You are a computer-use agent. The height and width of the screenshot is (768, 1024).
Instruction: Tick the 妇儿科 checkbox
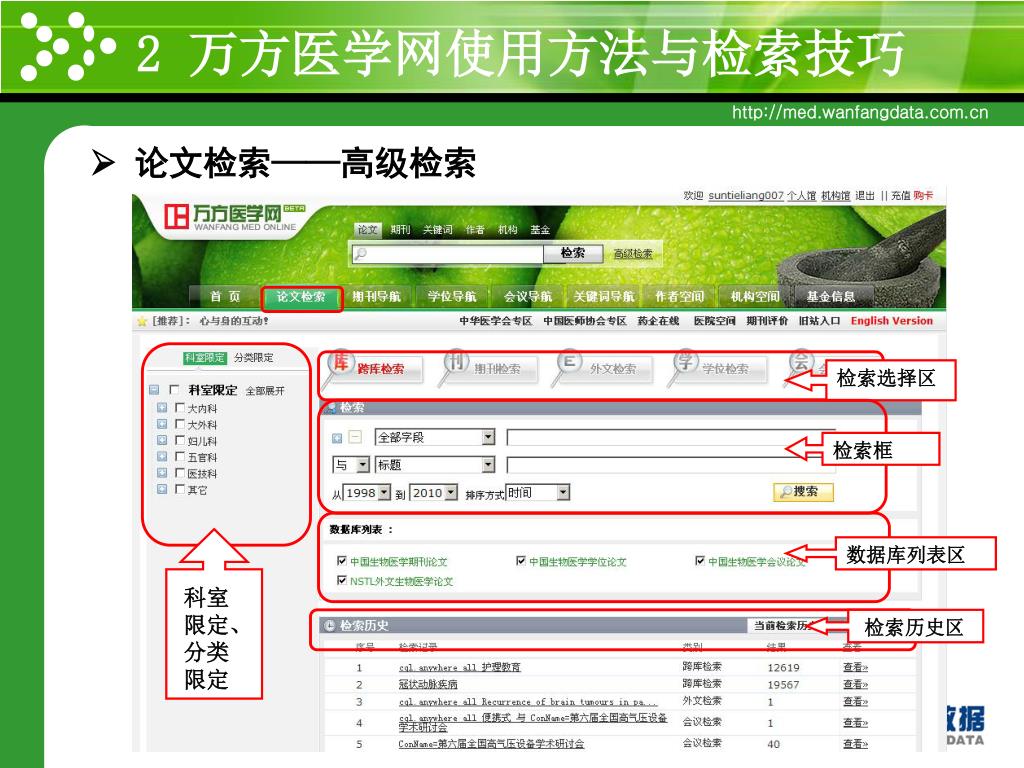pyautogui.click(x=180, y=440)
